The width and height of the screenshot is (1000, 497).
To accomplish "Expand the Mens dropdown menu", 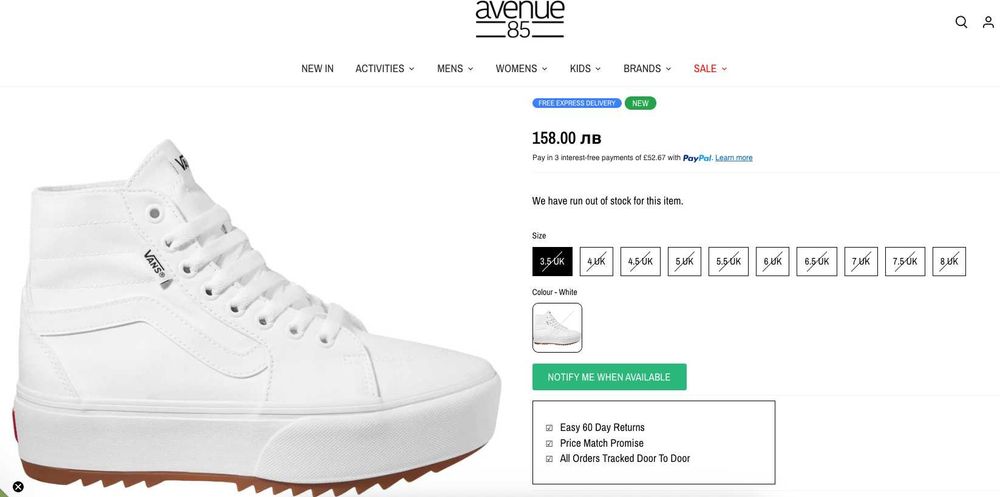I will click(455, 69).
